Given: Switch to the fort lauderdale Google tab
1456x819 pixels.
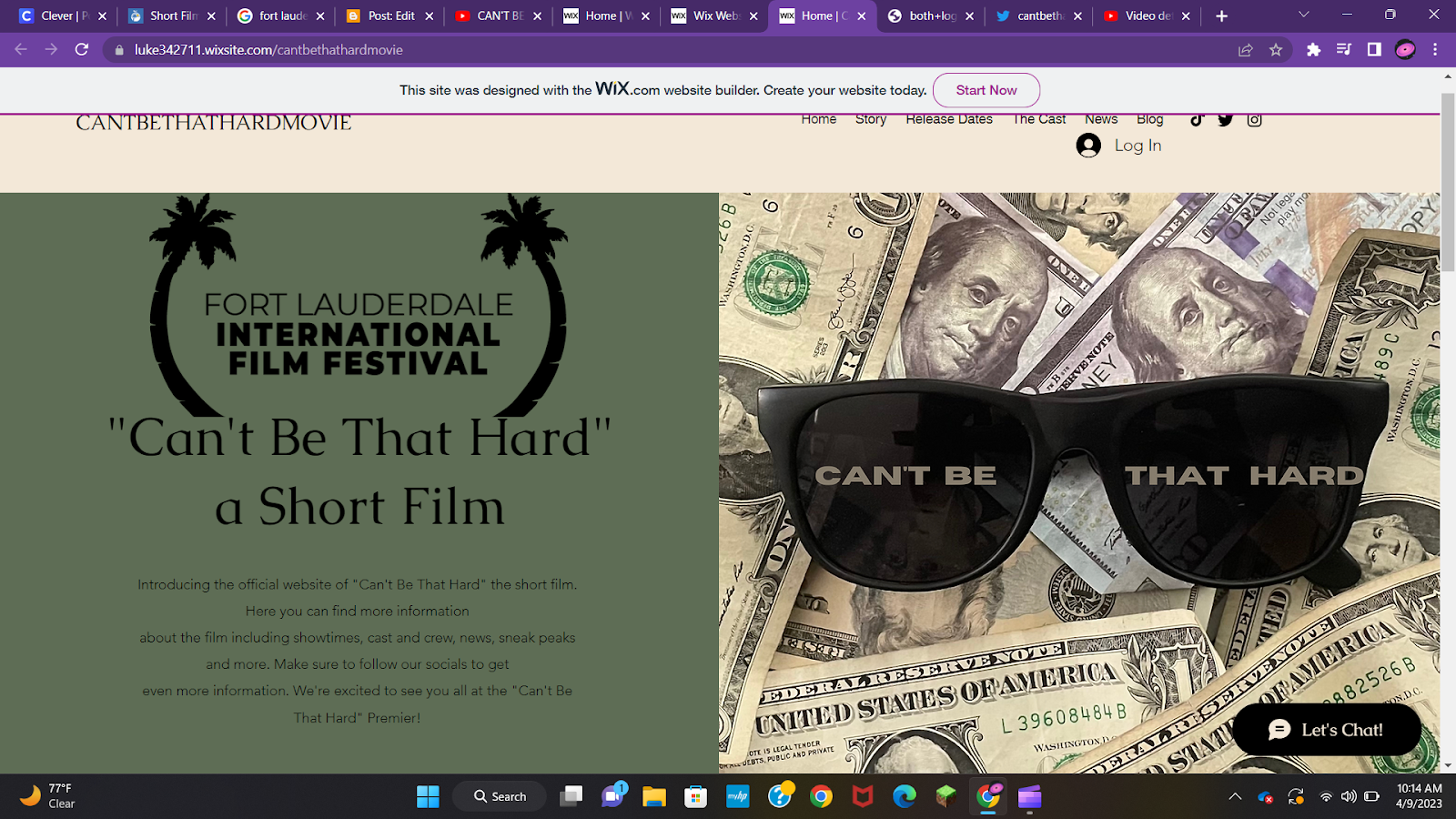Looking at the screenshot, I should point(280,15).
